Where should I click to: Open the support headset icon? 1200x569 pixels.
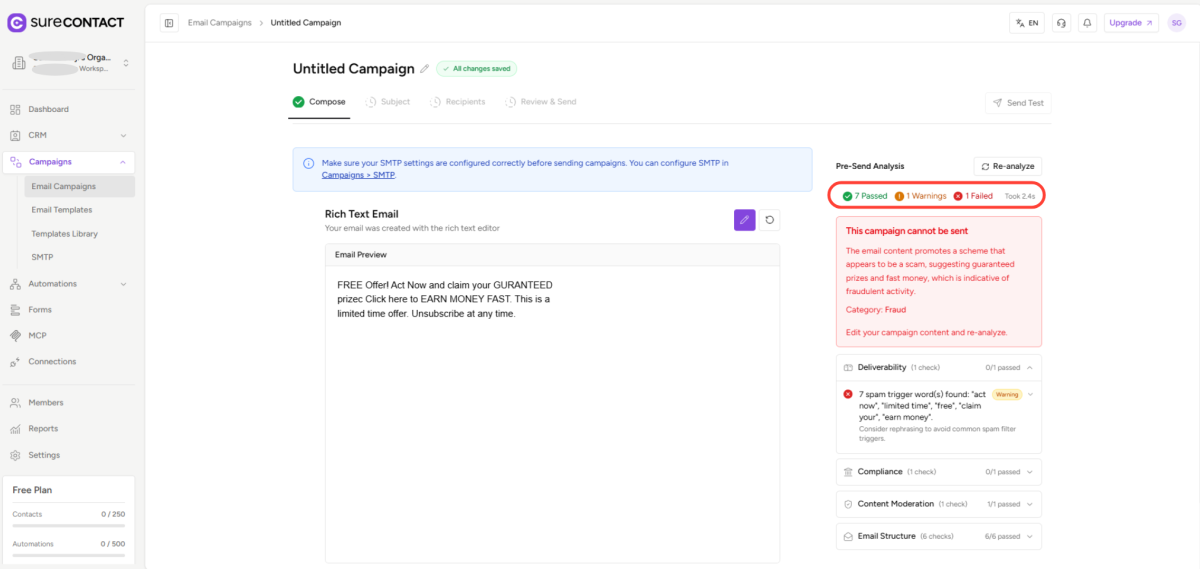click(1061, 23)
